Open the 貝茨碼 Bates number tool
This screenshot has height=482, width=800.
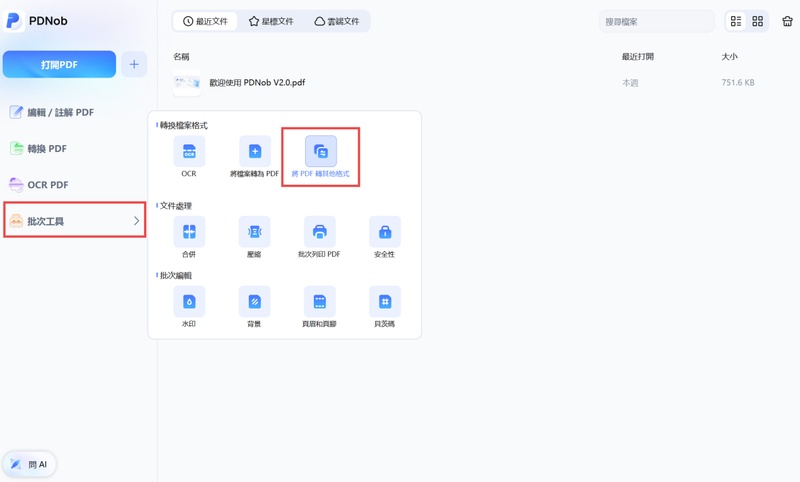(x=385, y=302)
